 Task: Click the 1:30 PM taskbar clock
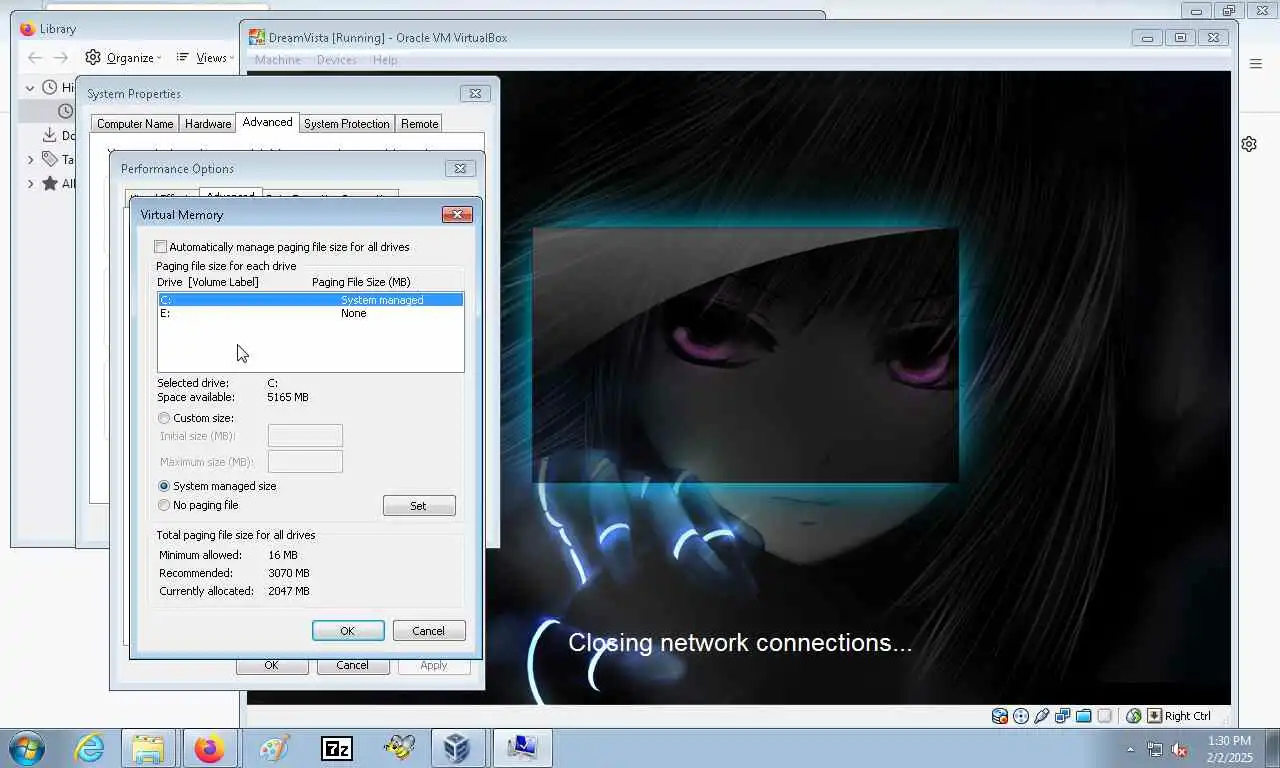(x=1229, y=741)
